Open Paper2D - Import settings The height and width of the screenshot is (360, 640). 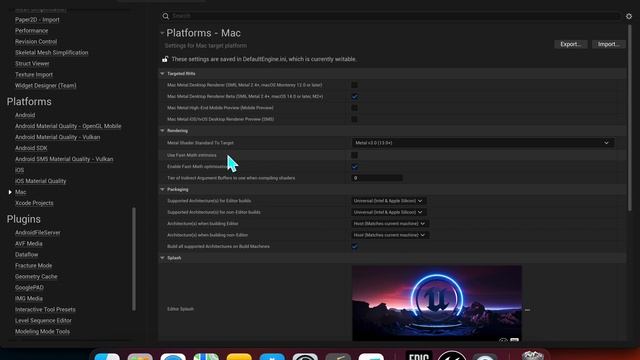click(37, 20)
